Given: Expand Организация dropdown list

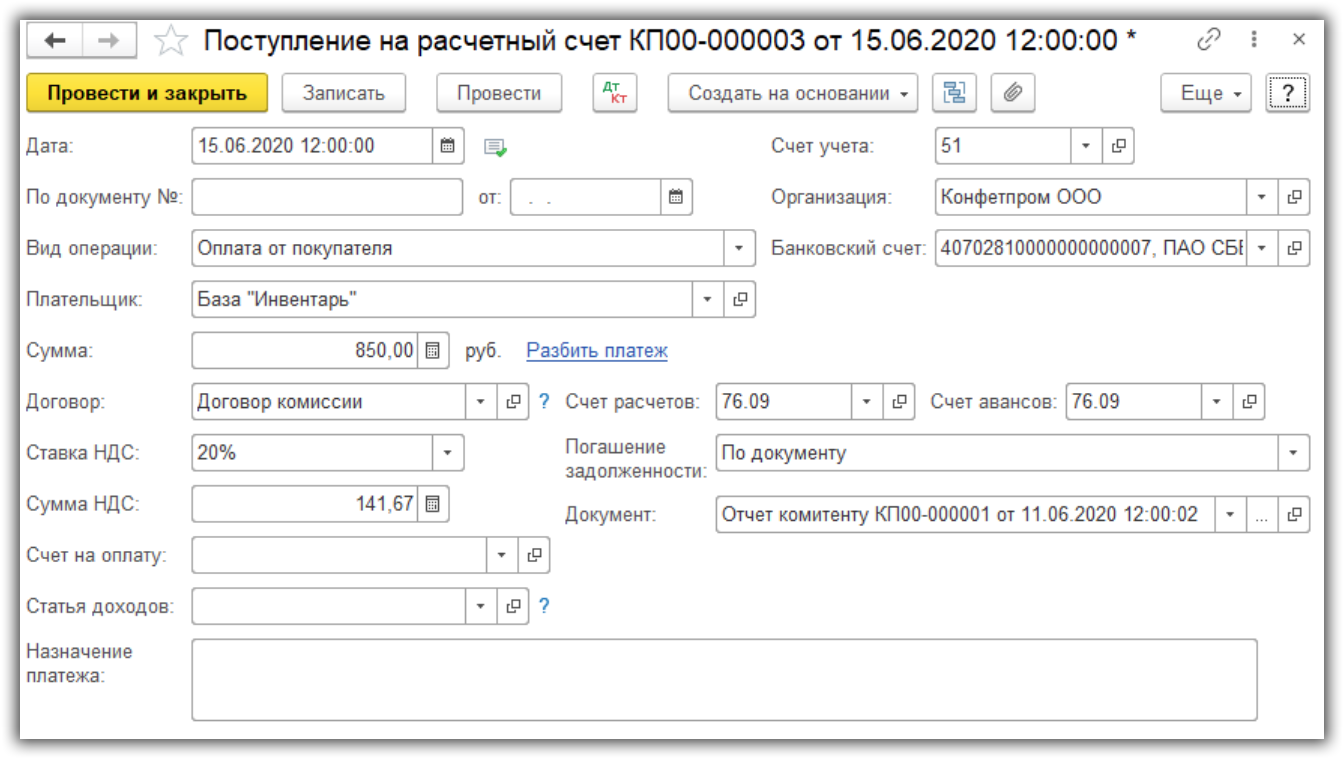Looking at the screenshot, I should pyautogui.click(x=1261, y=197).
